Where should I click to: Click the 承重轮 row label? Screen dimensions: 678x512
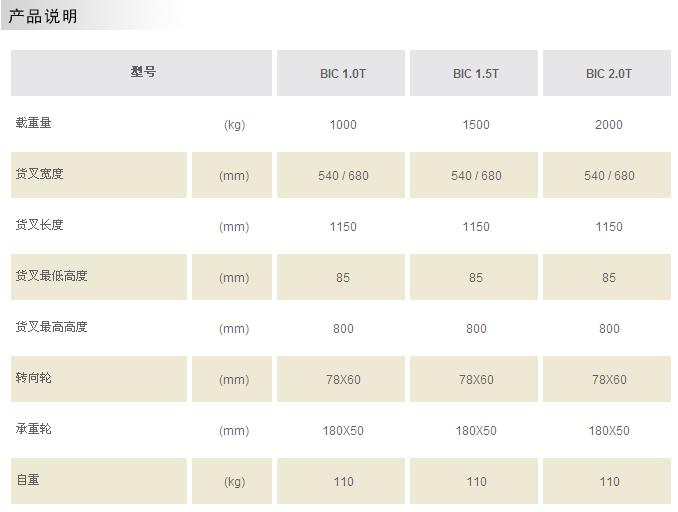(x=33, y=429)
